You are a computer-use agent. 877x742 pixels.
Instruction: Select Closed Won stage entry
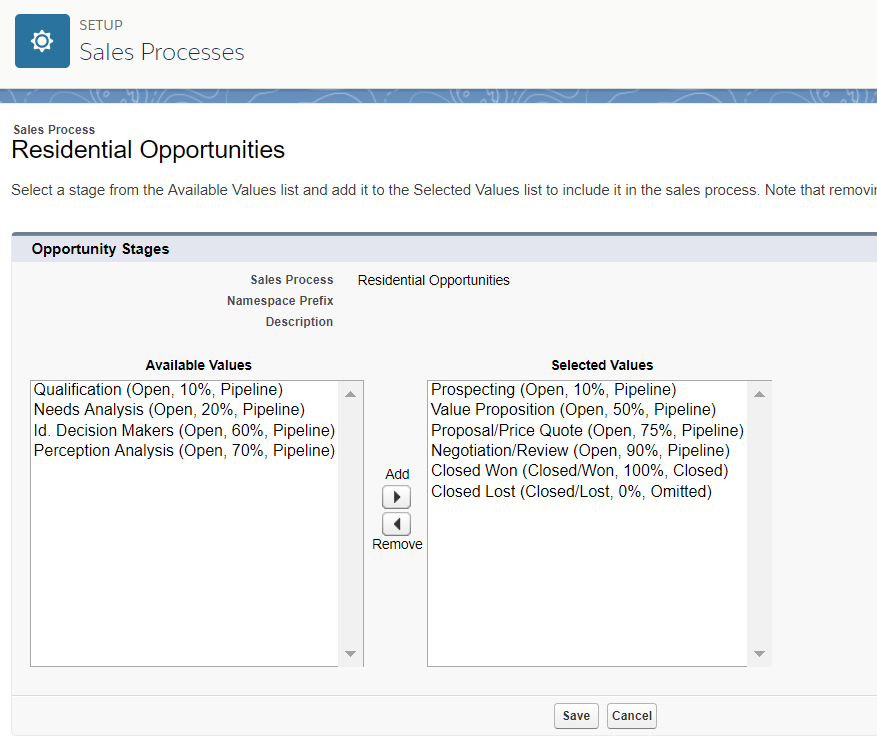pyautogui.click(x=579, y=471)
